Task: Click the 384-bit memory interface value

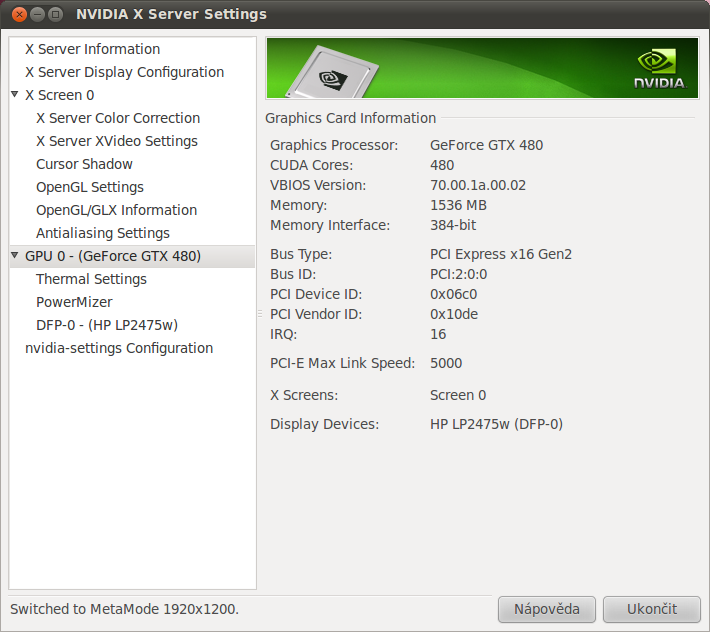Action: [453, 225]
